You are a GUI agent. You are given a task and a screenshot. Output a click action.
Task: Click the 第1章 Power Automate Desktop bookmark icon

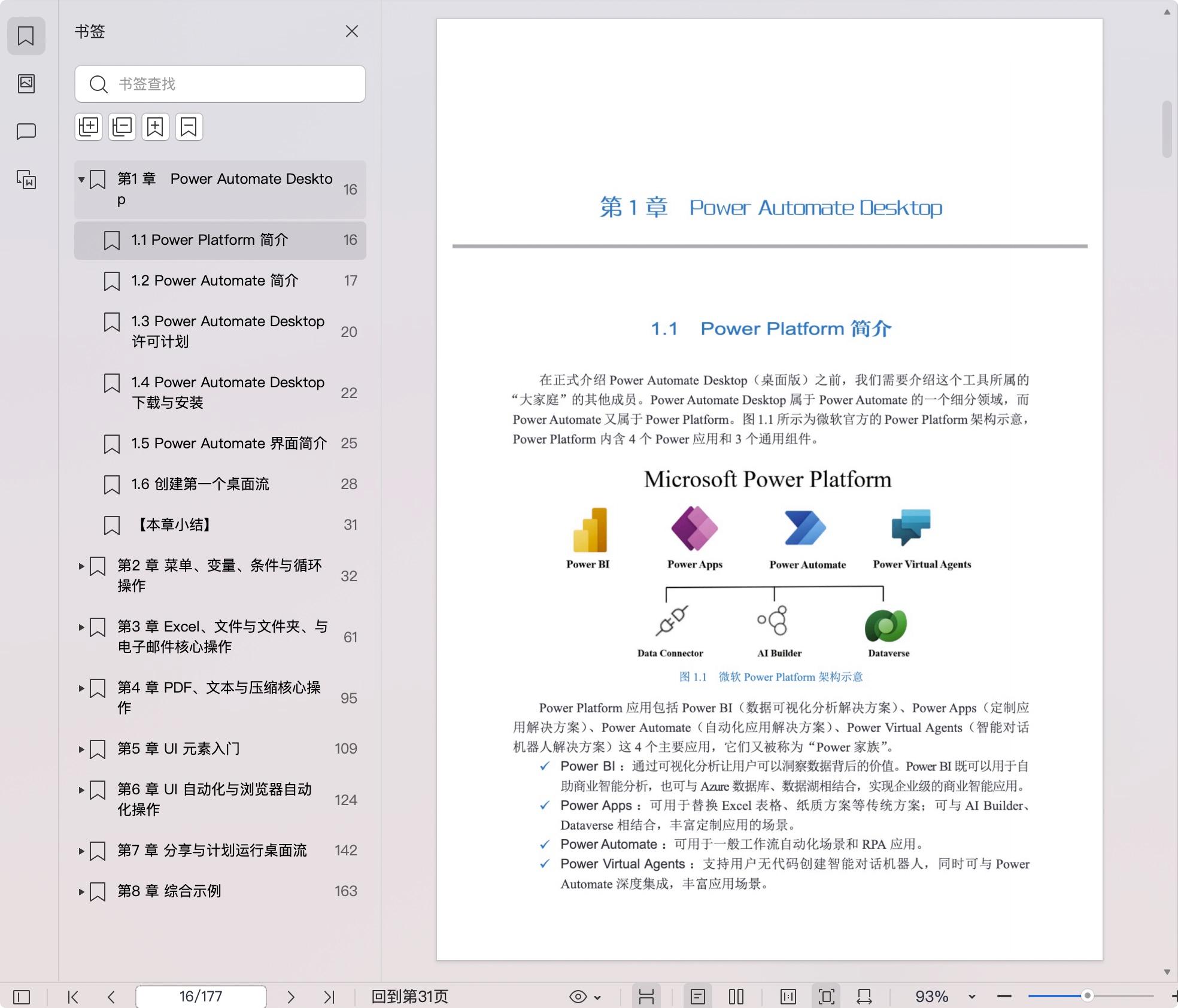[x=98, y=180]
